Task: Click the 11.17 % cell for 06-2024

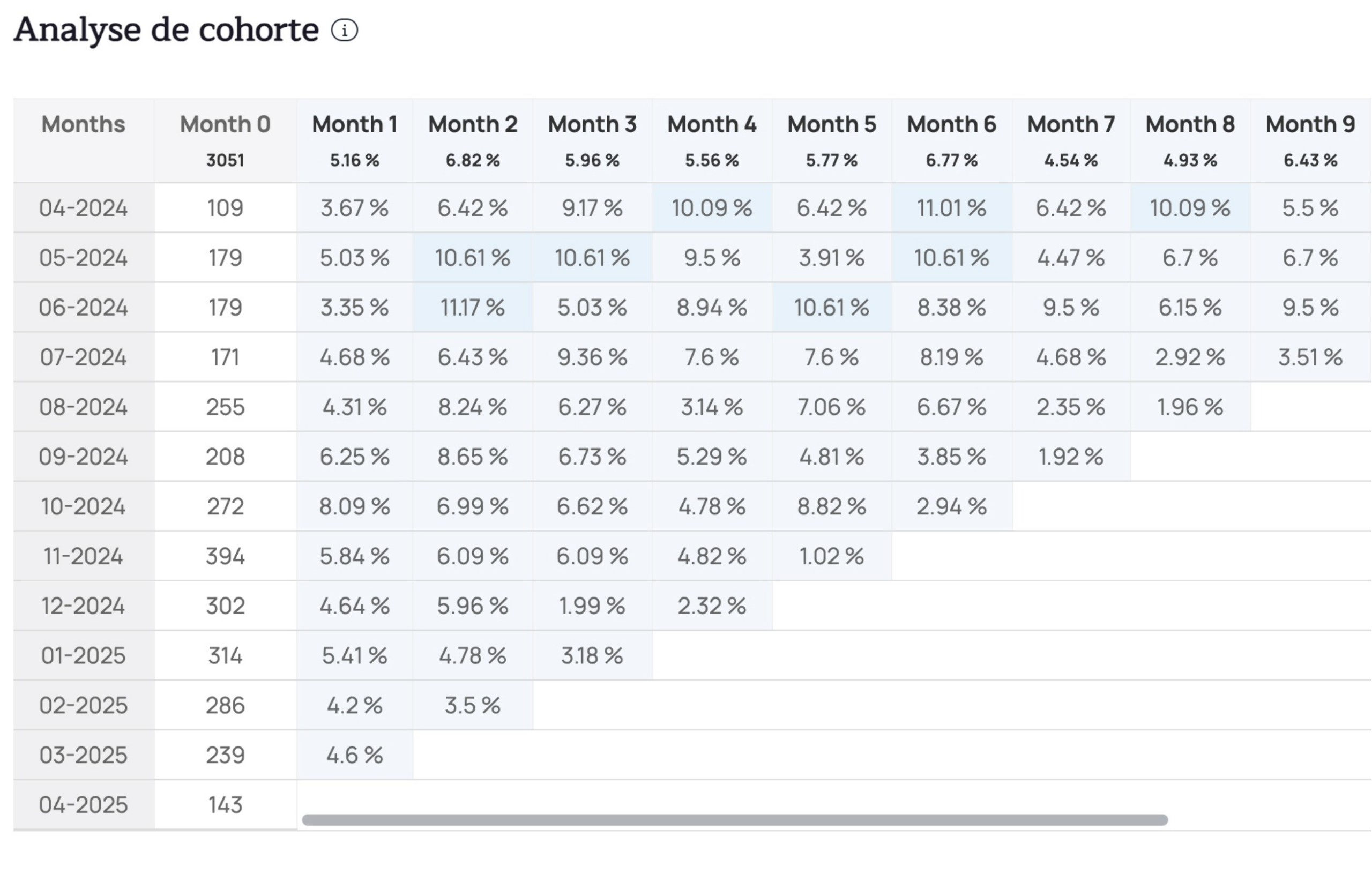Action: click(472, 308)
